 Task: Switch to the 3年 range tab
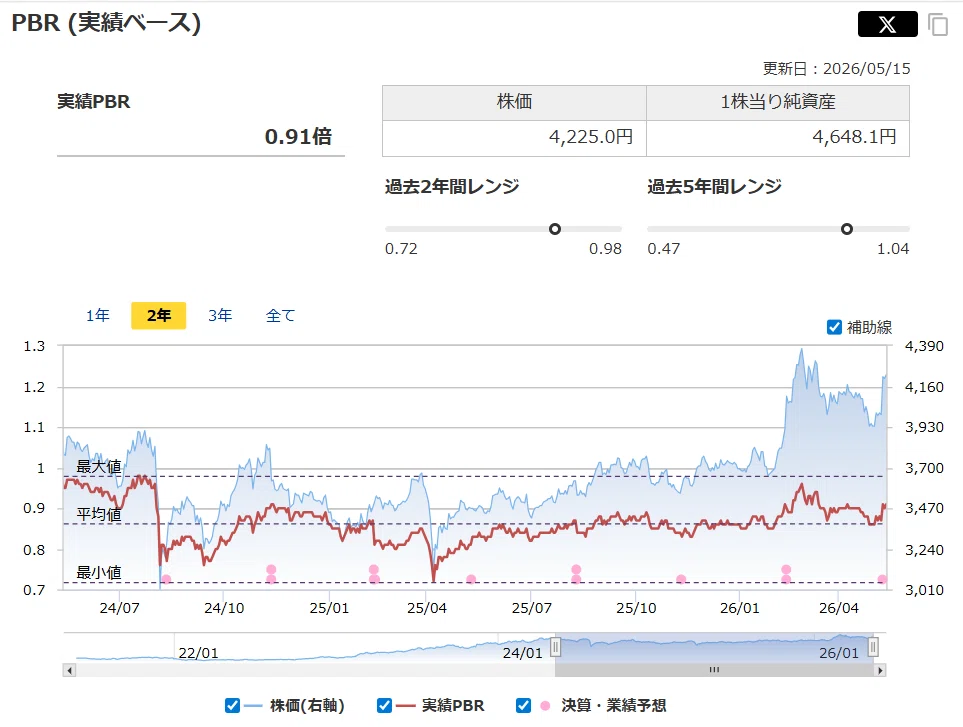(220, 316)
